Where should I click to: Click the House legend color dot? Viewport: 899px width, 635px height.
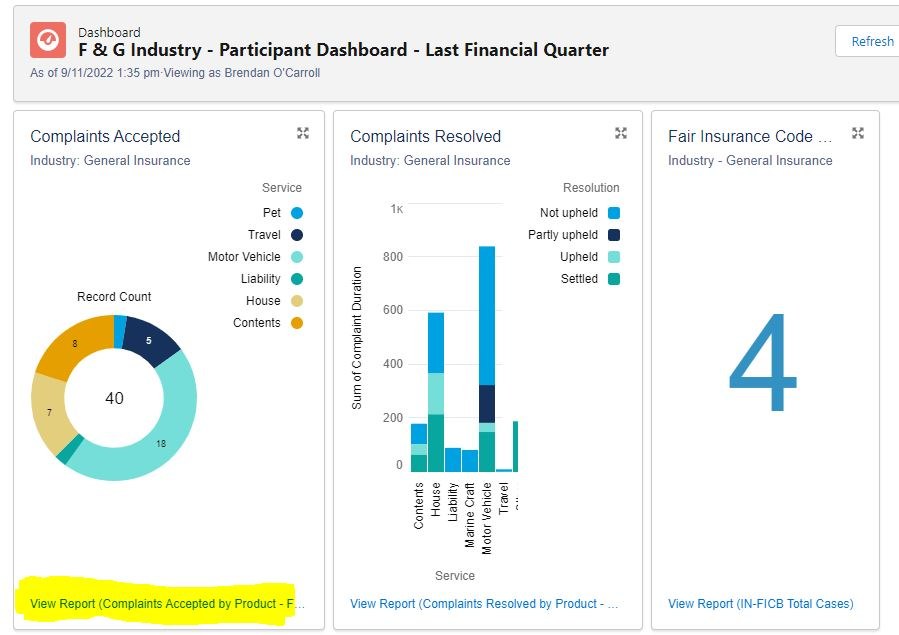pos(297,301)
